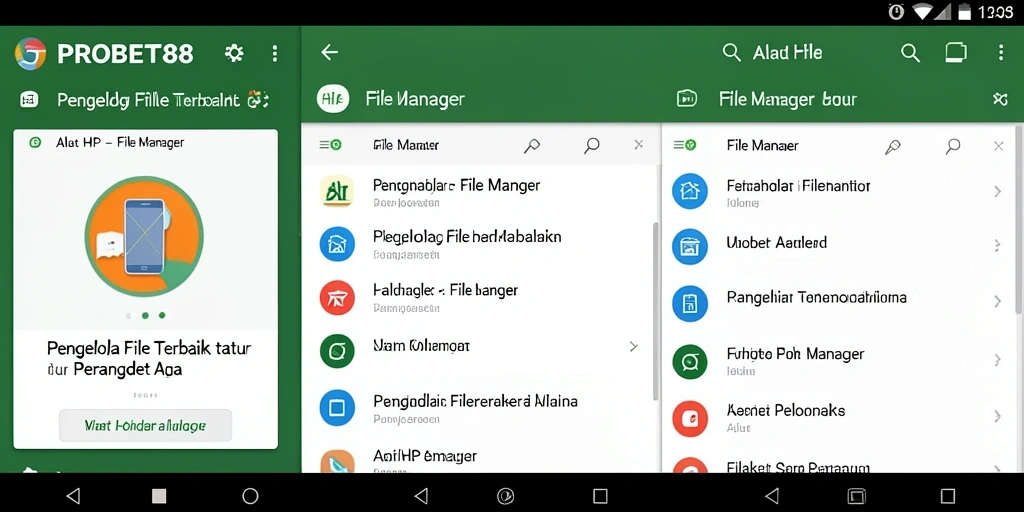The height and width of the screenshot is (512, 1024).
Task: Click the Viast Hohdar alulage button
Action: click(145, 426)
